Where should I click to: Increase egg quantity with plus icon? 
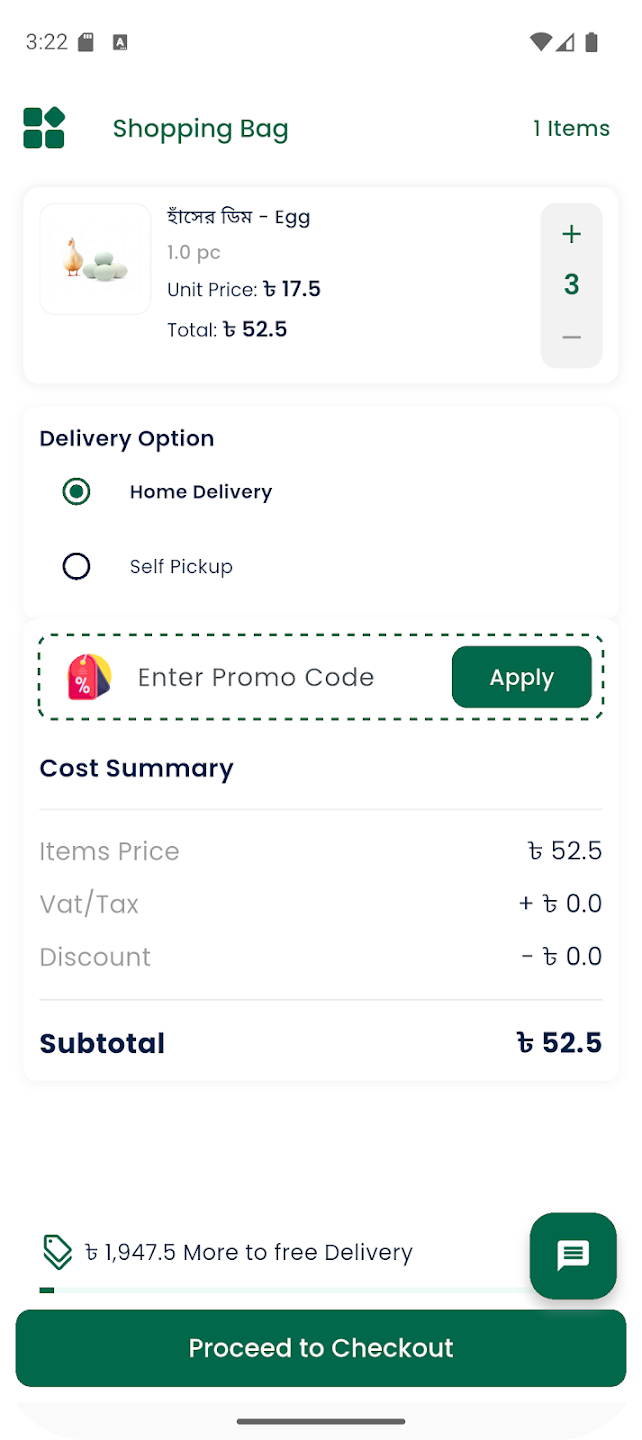(571, 235)
